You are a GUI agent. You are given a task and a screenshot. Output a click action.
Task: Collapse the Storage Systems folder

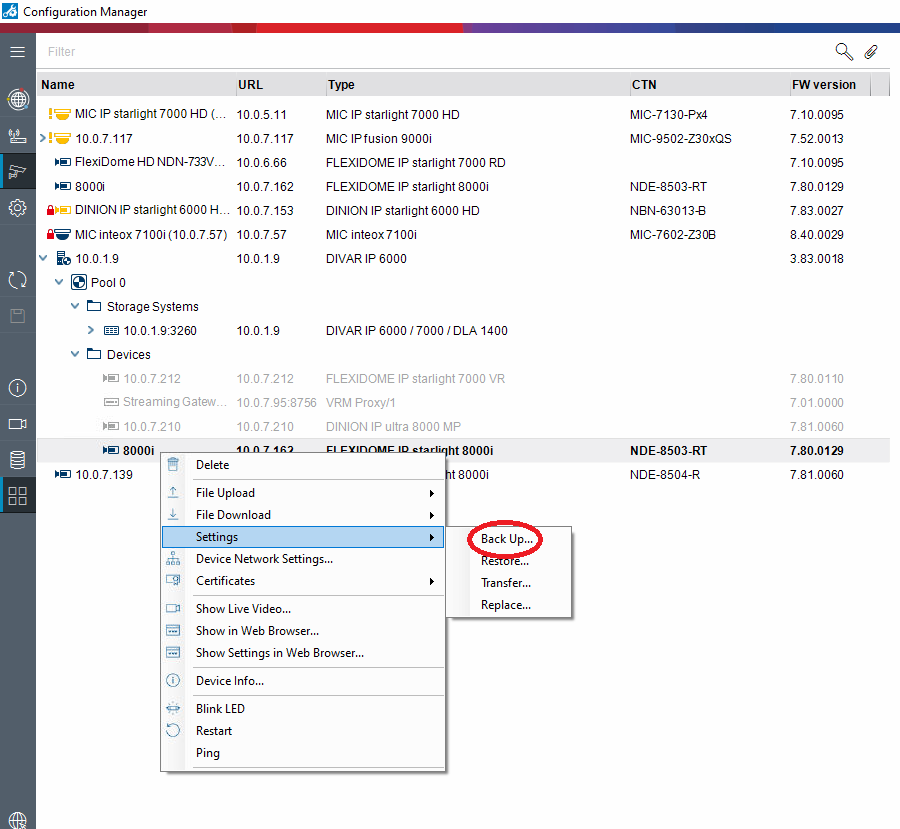75,306
